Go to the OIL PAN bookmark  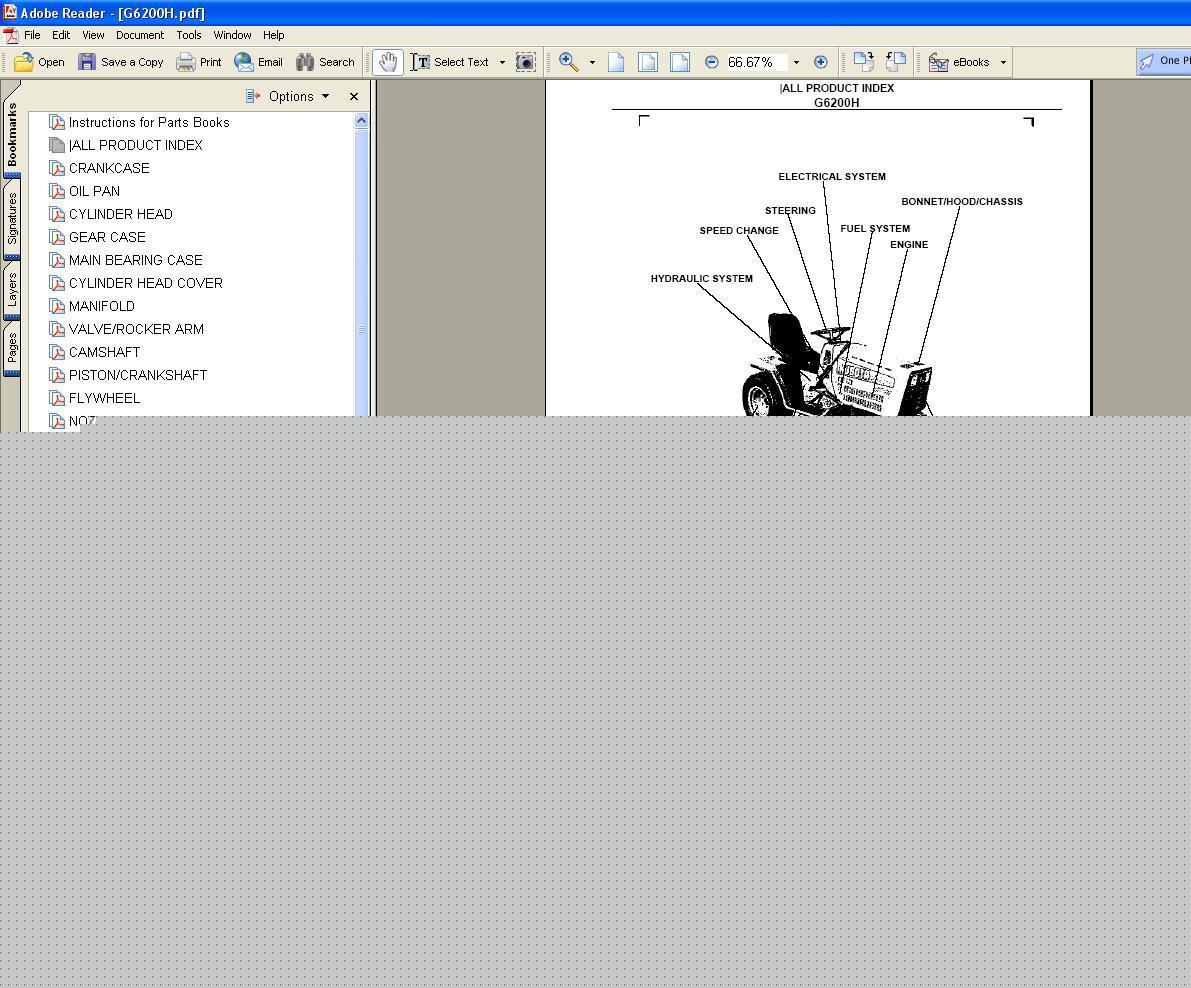(x=94, y=191)
